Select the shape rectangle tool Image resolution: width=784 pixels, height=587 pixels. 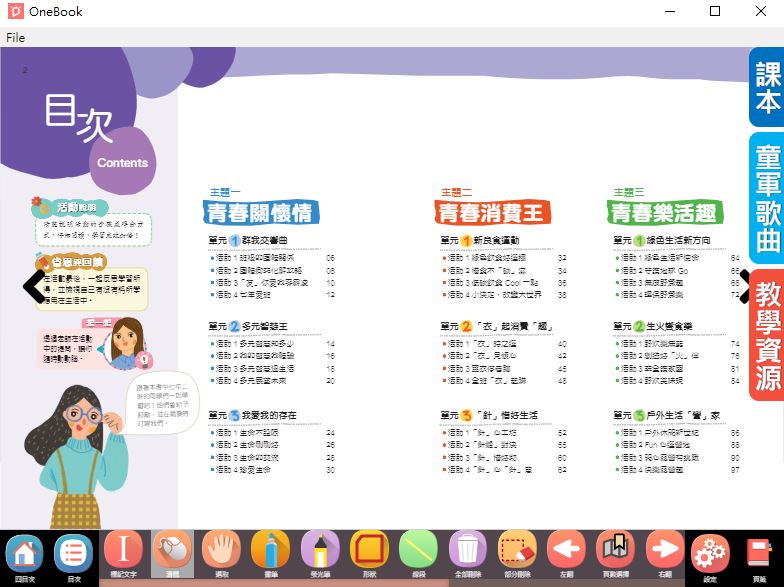tap(369, 549)
